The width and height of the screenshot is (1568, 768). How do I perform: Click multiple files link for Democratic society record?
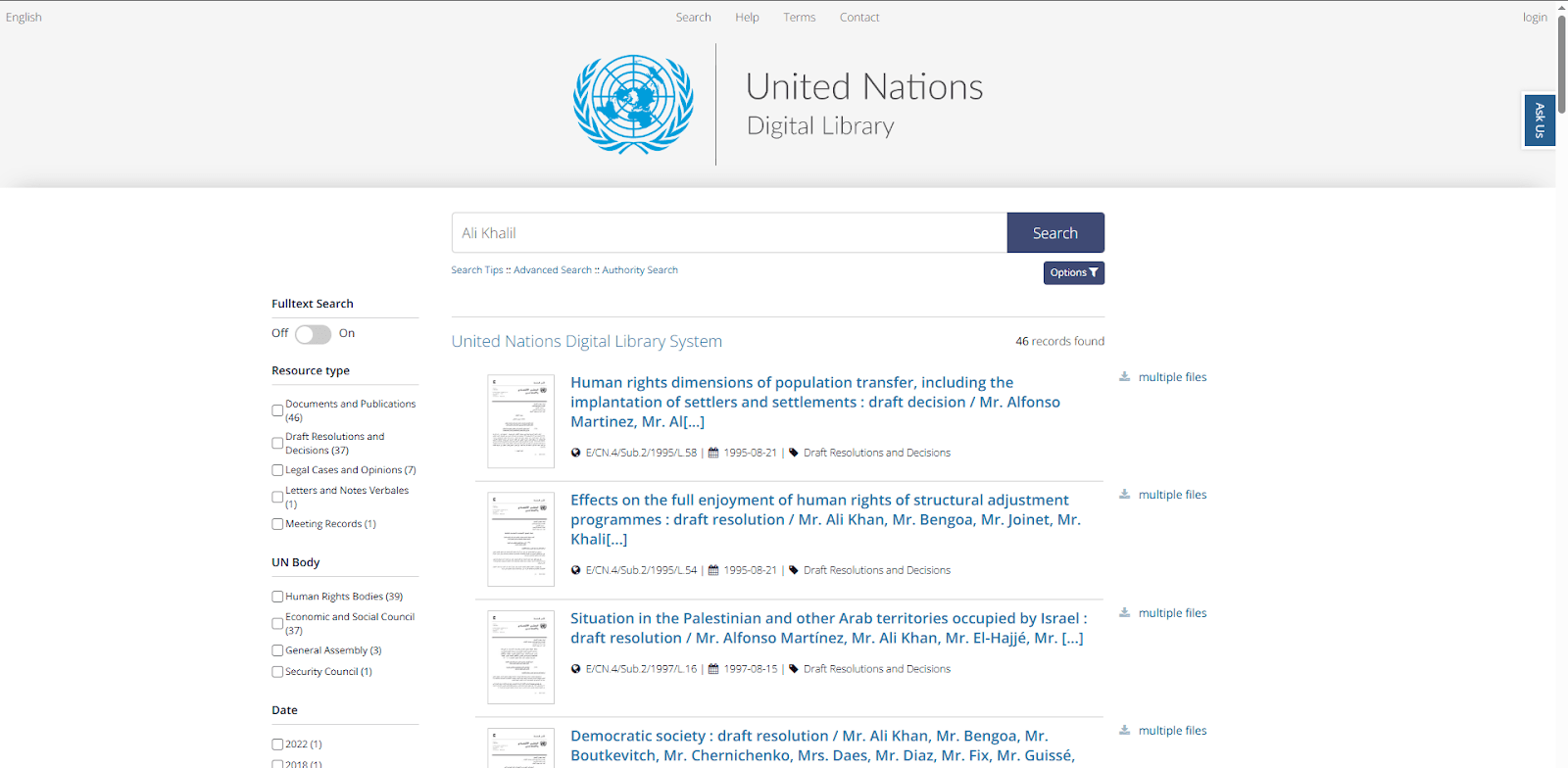pyautogui.click(x=1172, y=731)
